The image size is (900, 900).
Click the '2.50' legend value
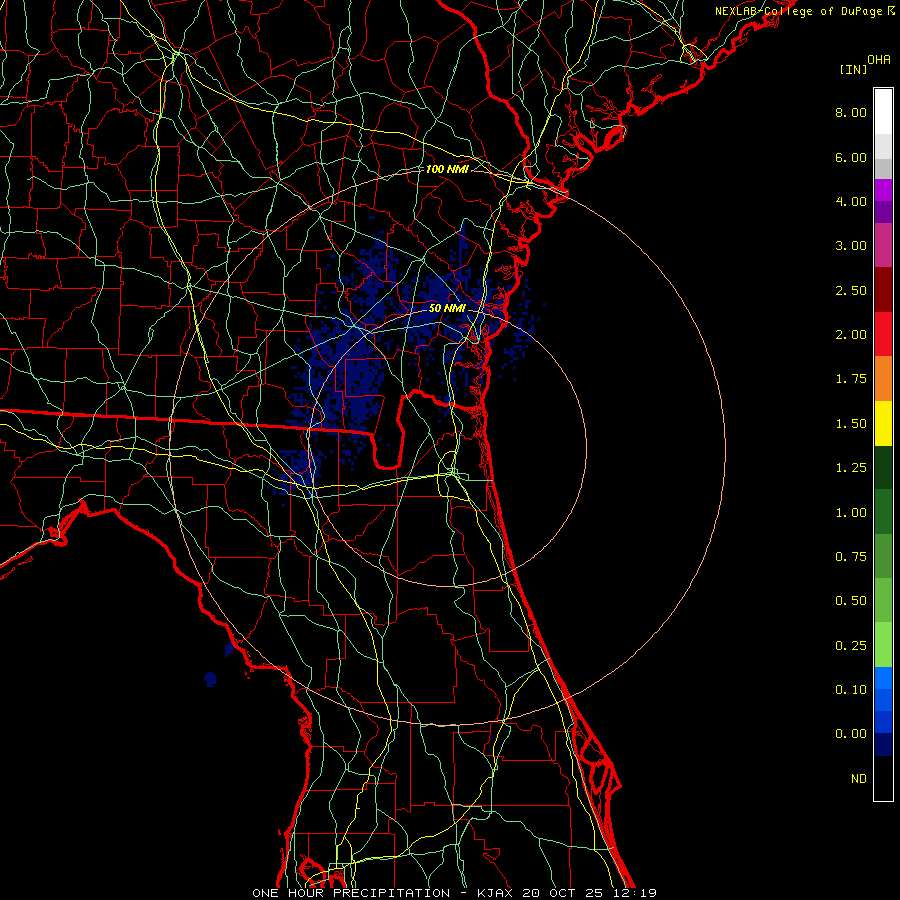(851, 290)
